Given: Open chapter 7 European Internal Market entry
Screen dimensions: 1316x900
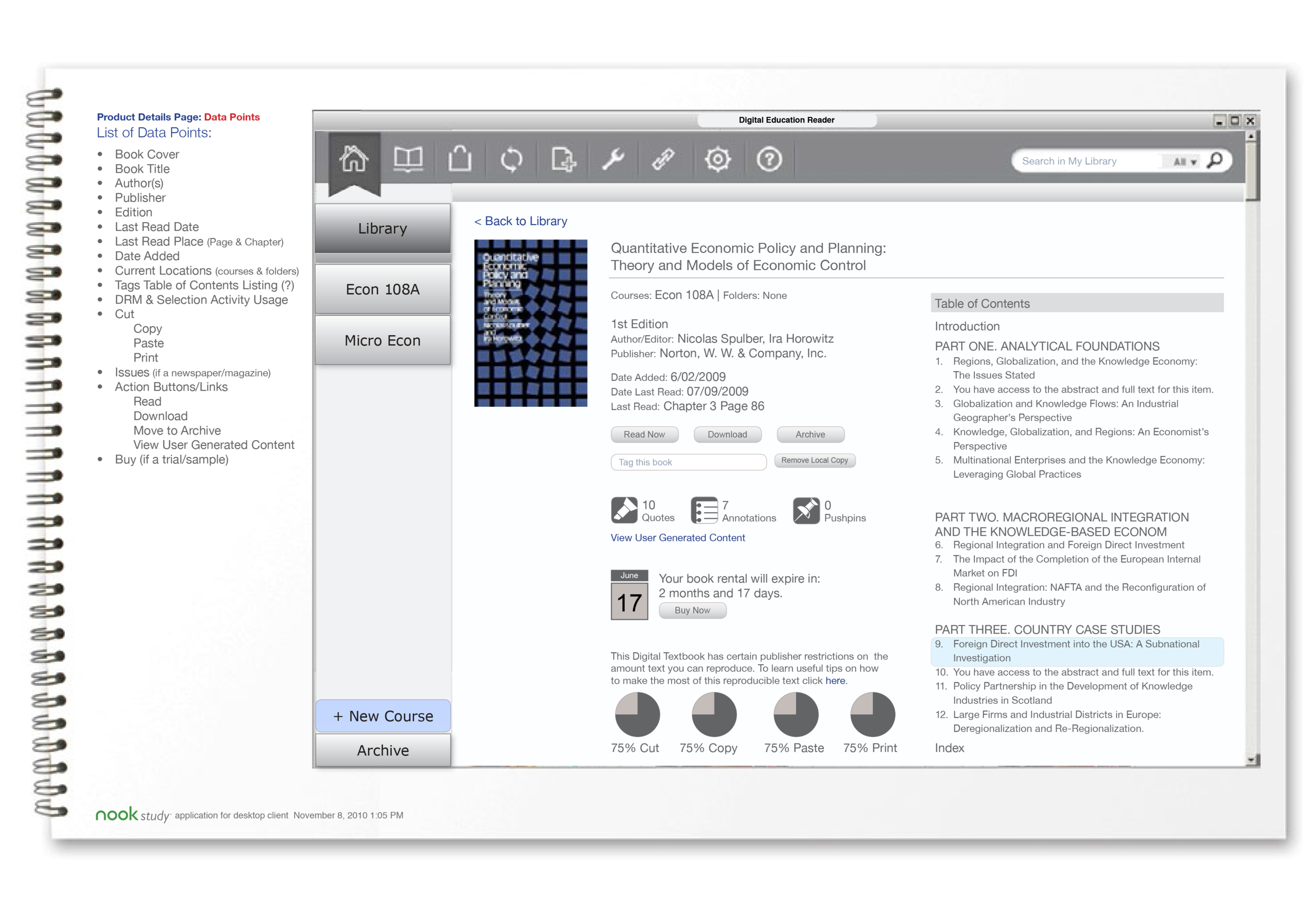Looking at the screenshot, I should click(1068, 566).
